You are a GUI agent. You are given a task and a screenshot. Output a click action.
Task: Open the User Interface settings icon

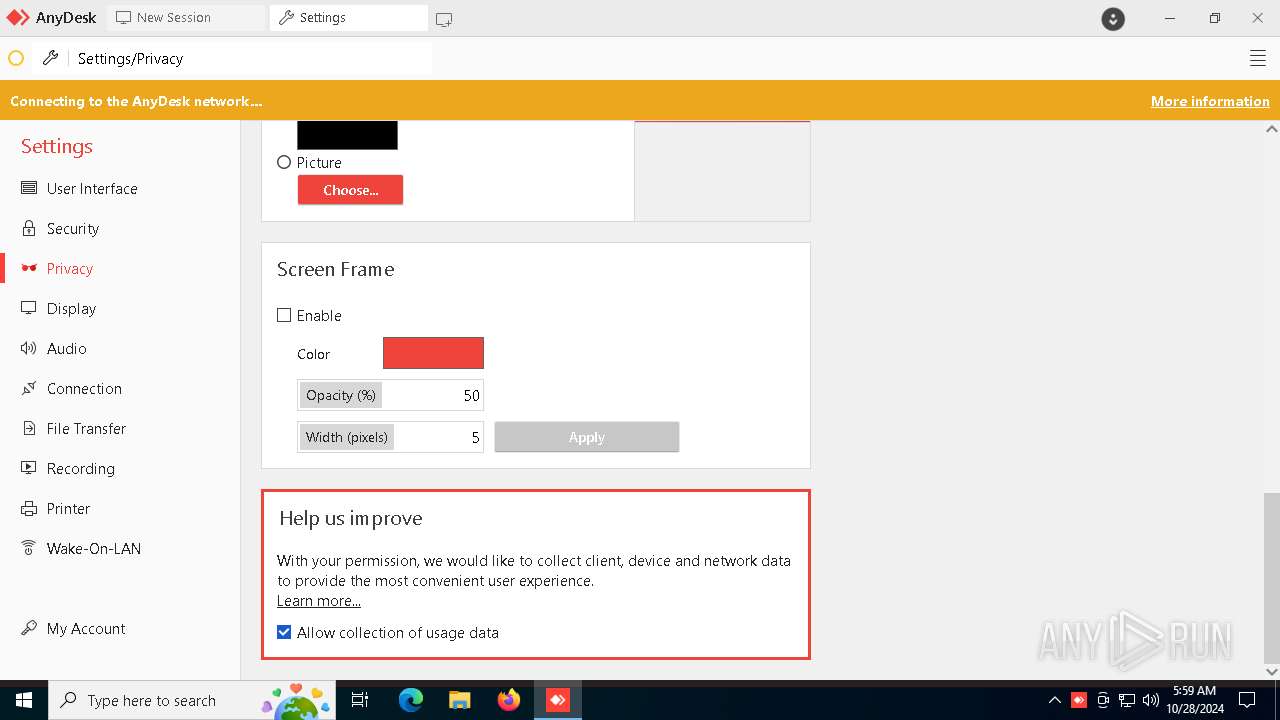(x=29, y=188)
